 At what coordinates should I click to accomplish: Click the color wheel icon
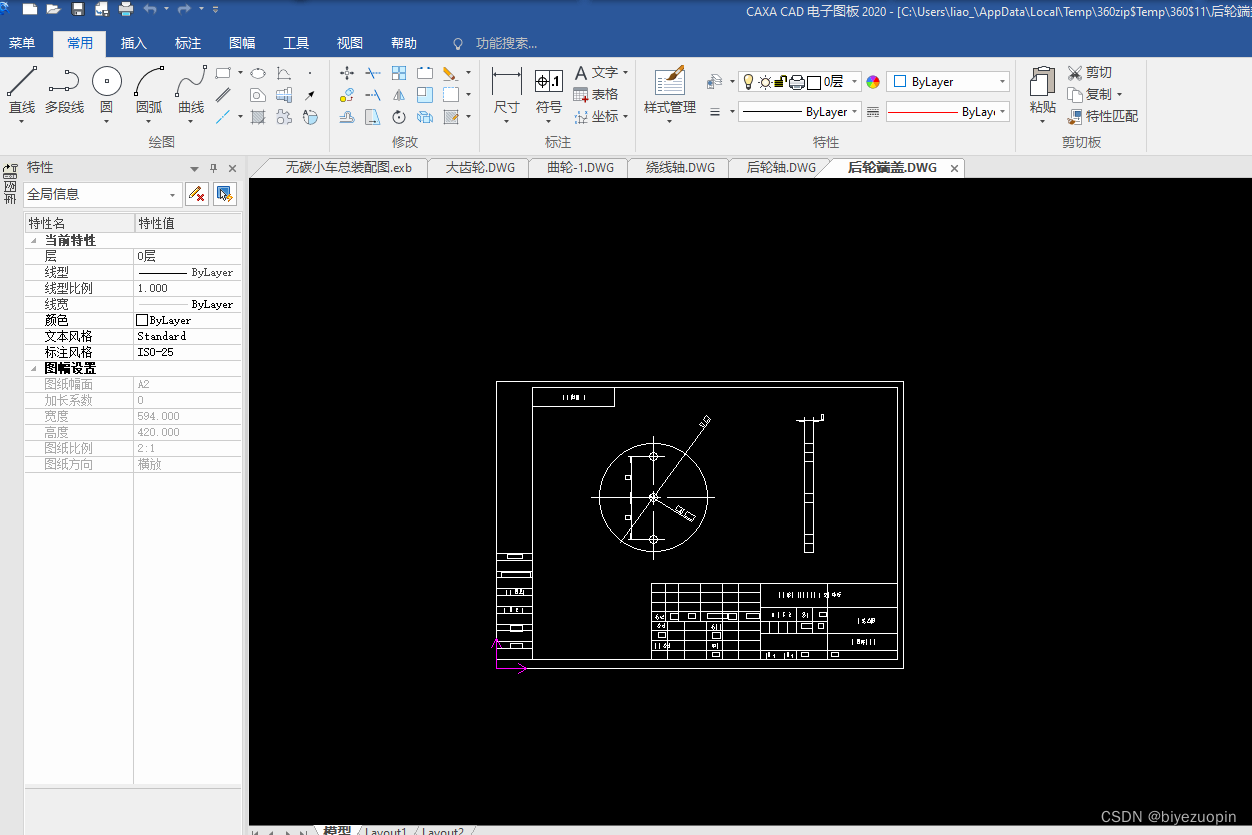(873, 82)
